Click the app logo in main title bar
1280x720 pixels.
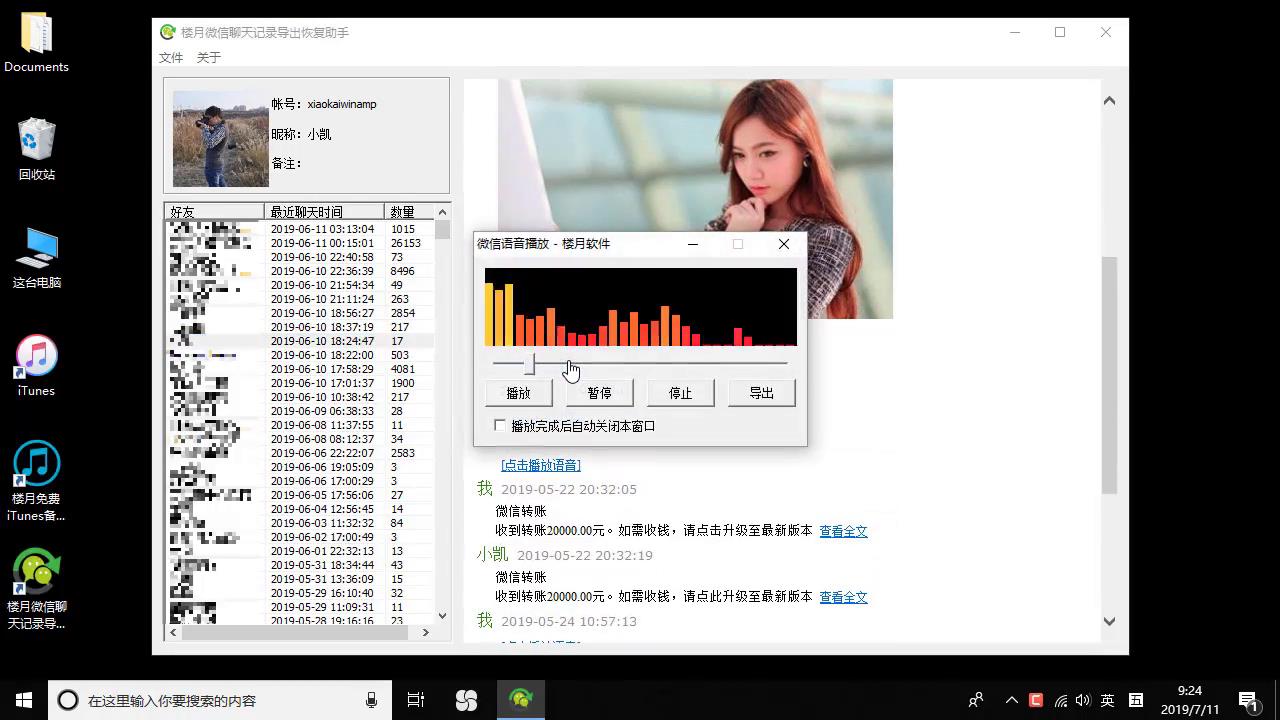coord(168,32)
